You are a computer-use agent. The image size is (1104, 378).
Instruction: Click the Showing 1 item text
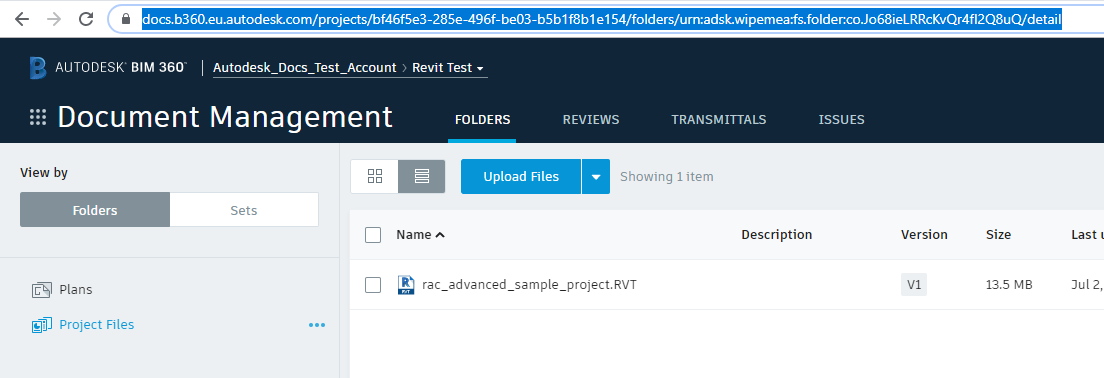[666, 177]
